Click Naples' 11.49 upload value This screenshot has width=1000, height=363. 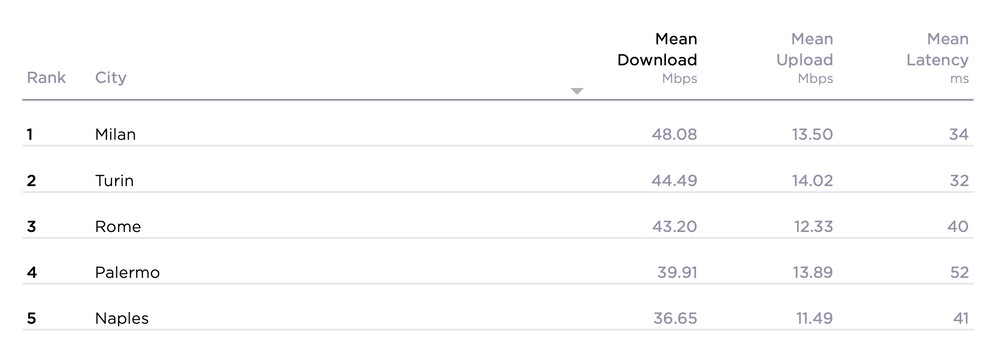tap(814, 318)
